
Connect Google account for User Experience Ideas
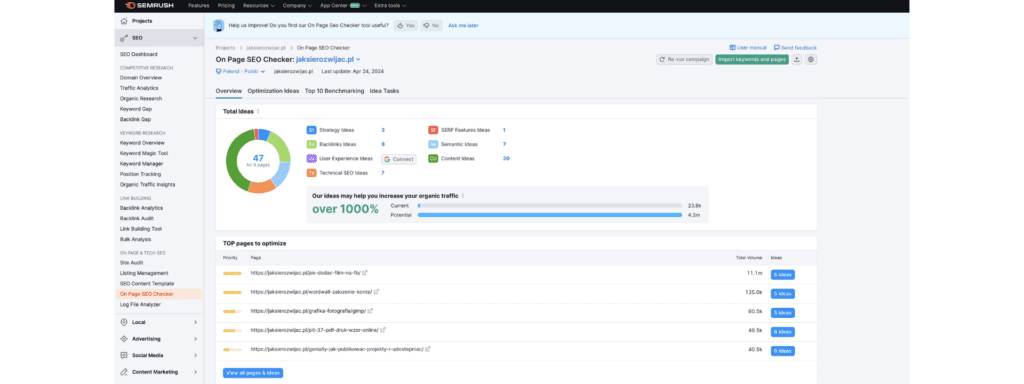[399, 159]
